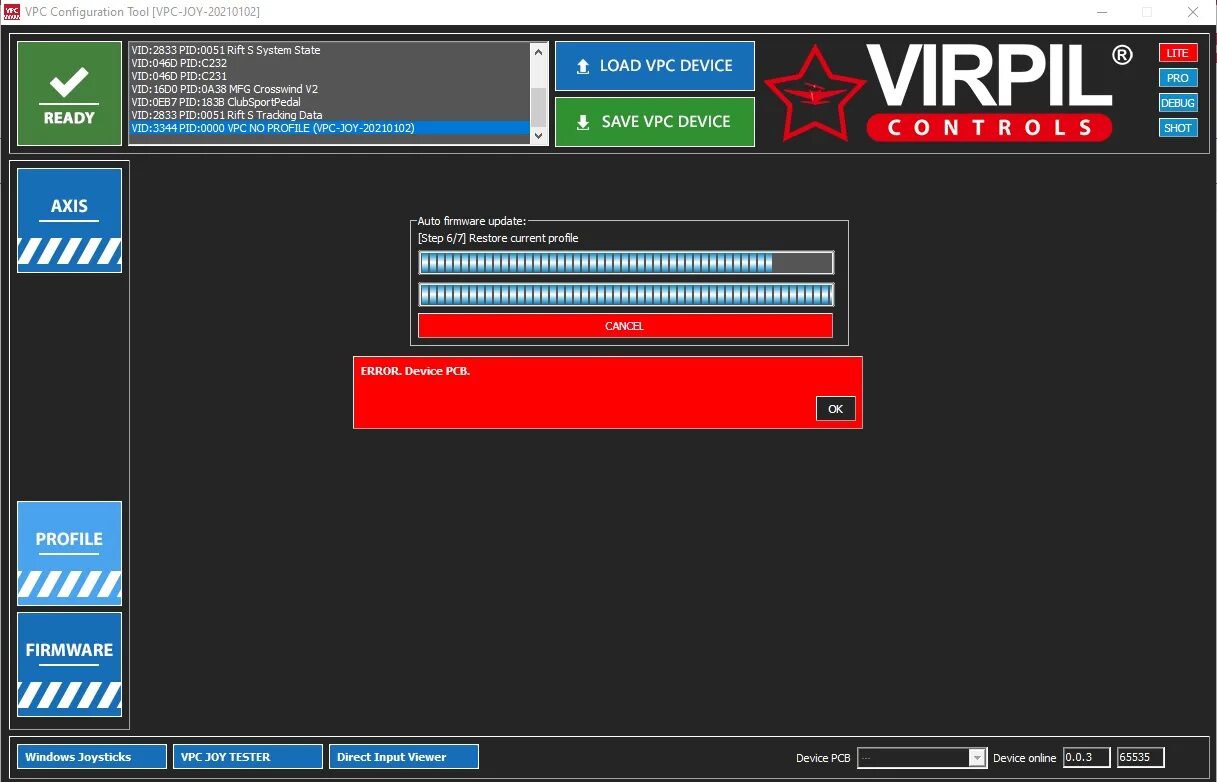Click the green READY checkmark button

click(x=69, y=94)
